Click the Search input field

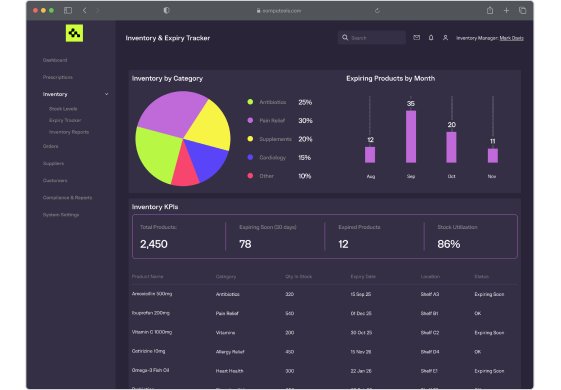[x=372, y=38]
